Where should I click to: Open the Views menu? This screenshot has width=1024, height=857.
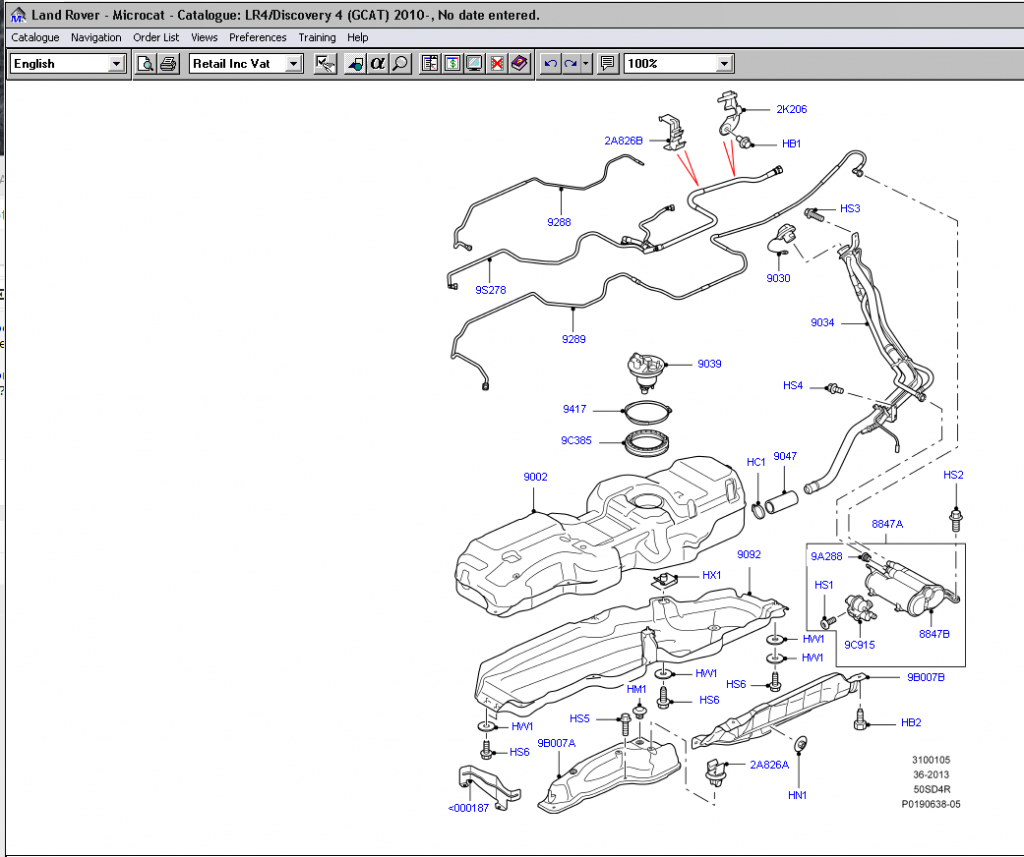(204, 37)
